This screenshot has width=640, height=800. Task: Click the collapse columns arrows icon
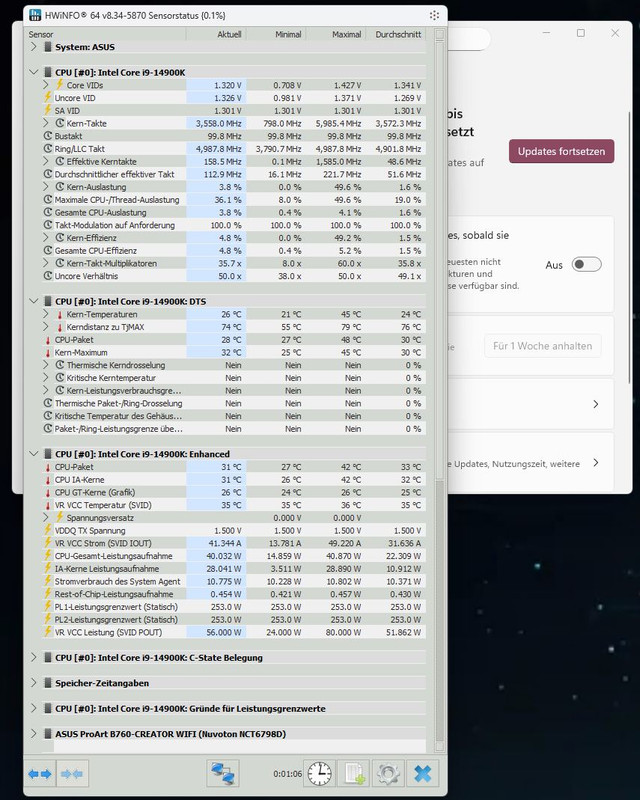72,774
